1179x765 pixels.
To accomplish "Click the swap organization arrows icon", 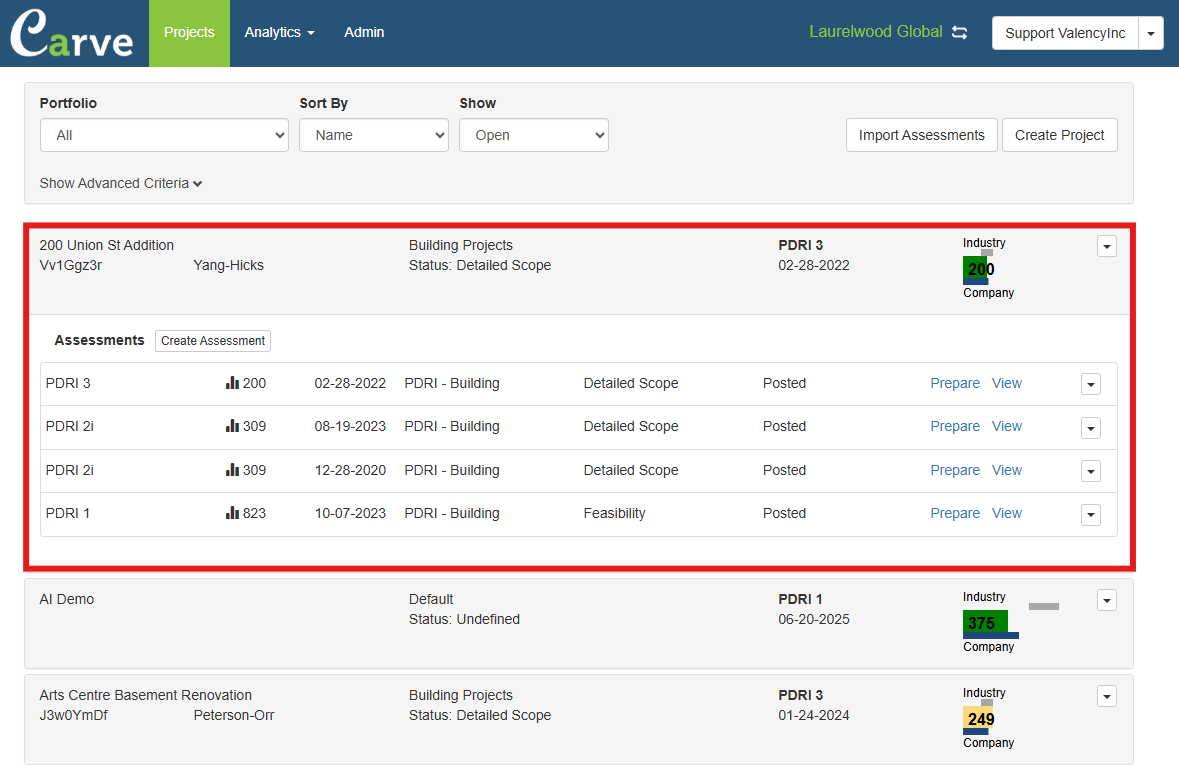I will [960, 33].
